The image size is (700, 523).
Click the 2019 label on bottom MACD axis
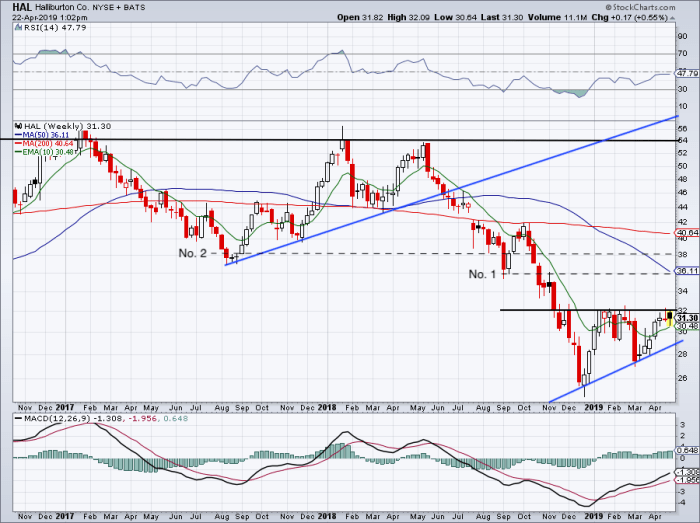tap(593, 516)
